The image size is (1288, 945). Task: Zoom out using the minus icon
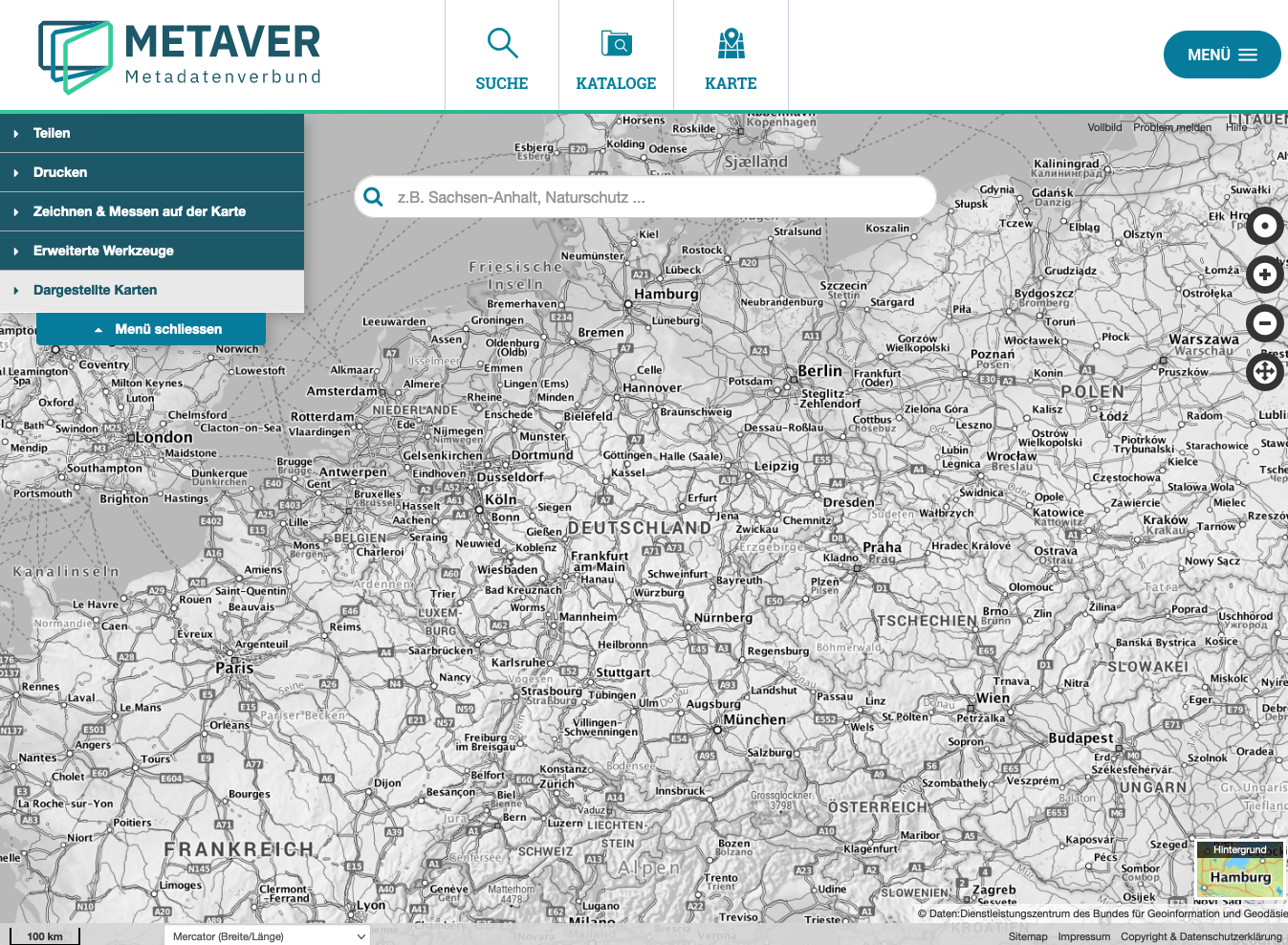coord(1264,323)
